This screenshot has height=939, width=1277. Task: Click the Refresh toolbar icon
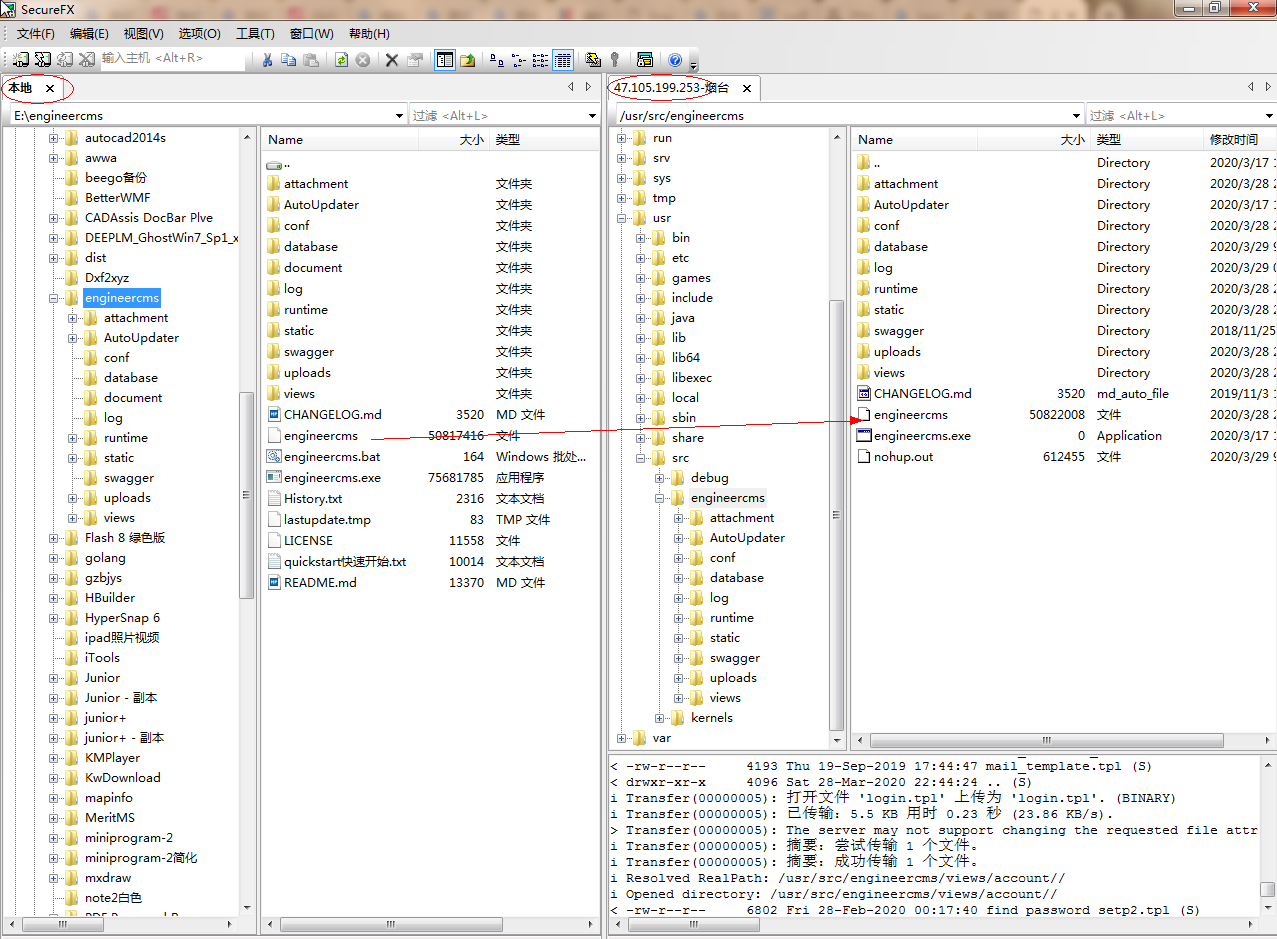click(341, 60)
